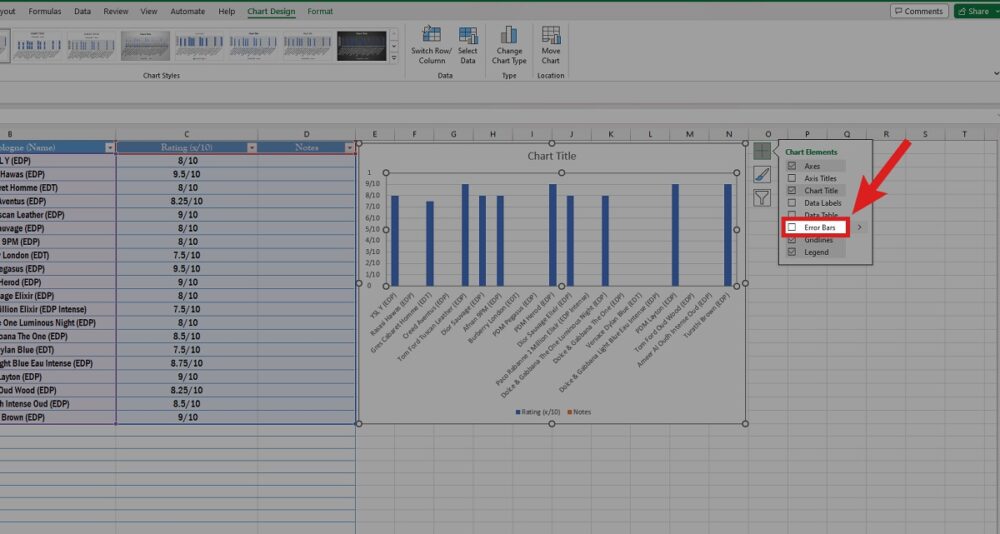Click the Chart Elements plus button
Image resolution: width=1000 pixels, height=534 pixels.
point(762,151)
